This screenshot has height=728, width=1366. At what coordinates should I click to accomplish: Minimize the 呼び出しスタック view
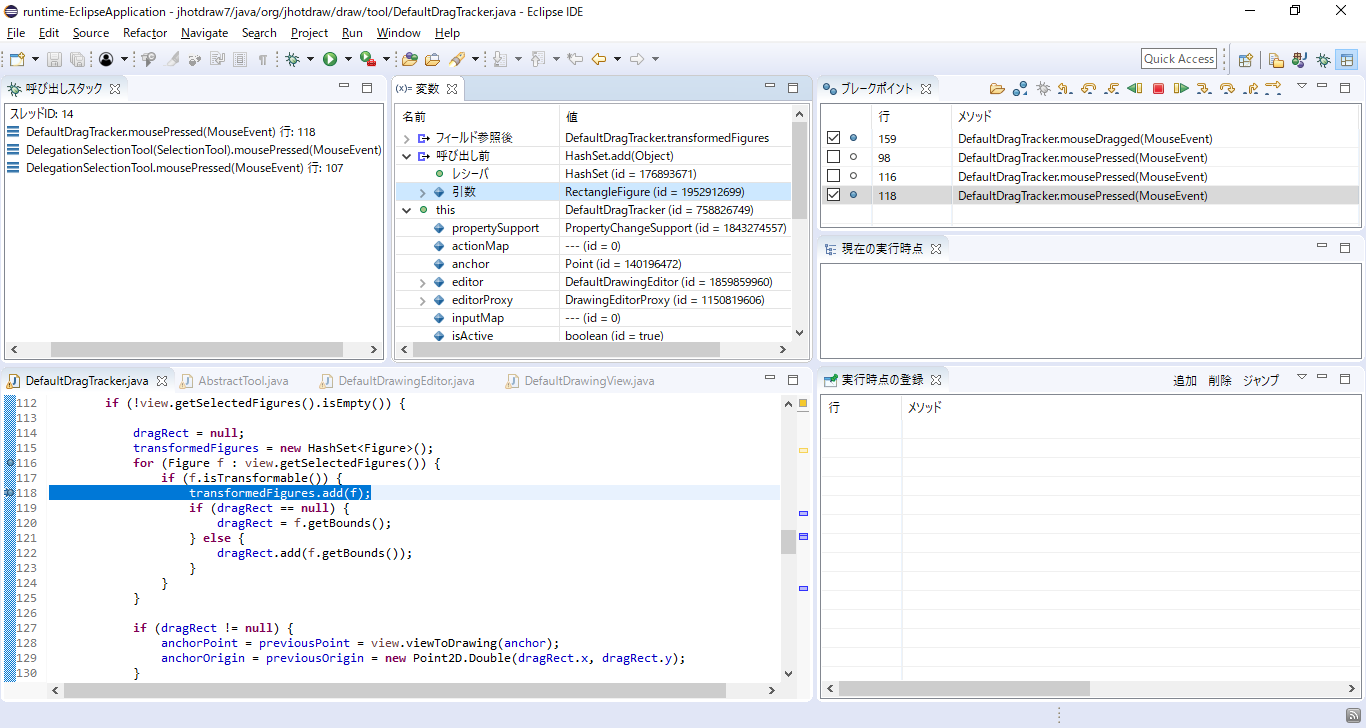click(x=344, y=88)
